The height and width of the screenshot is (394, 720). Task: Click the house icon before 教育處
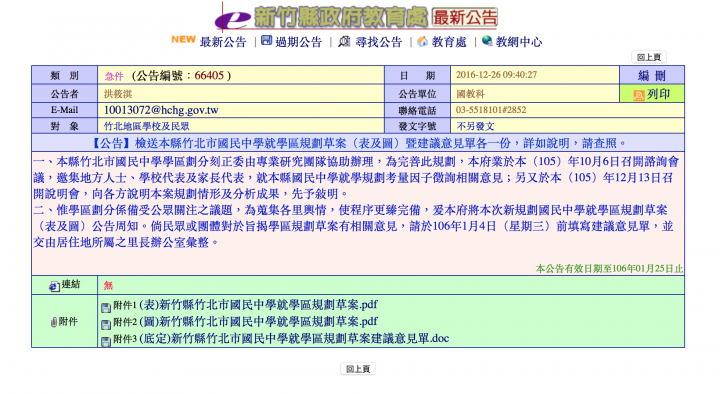tap(422, 41)
